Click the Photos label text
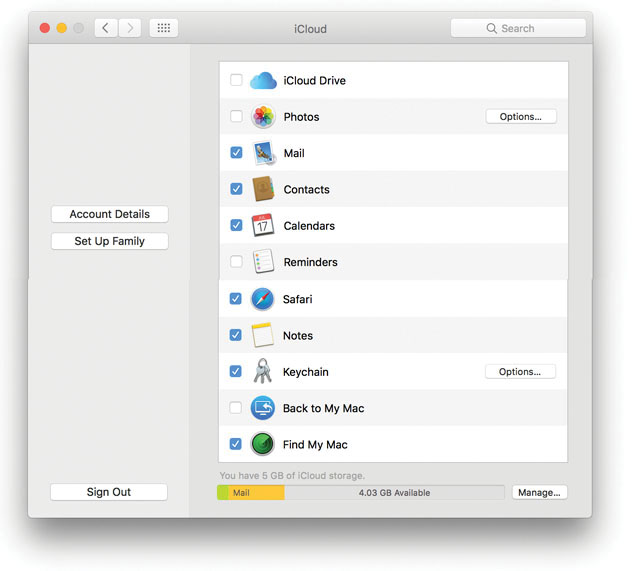This screenshot has height=571, width=640. [302, 117]
